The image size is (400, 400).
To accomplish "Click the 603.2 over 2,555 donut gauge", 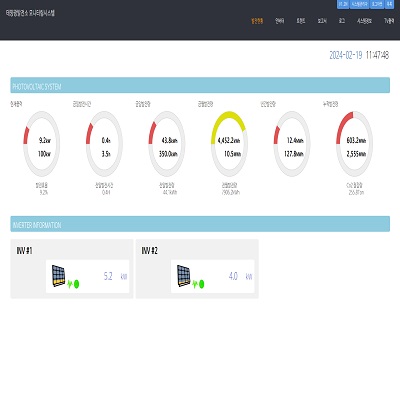I will click(x=354, y=144).
